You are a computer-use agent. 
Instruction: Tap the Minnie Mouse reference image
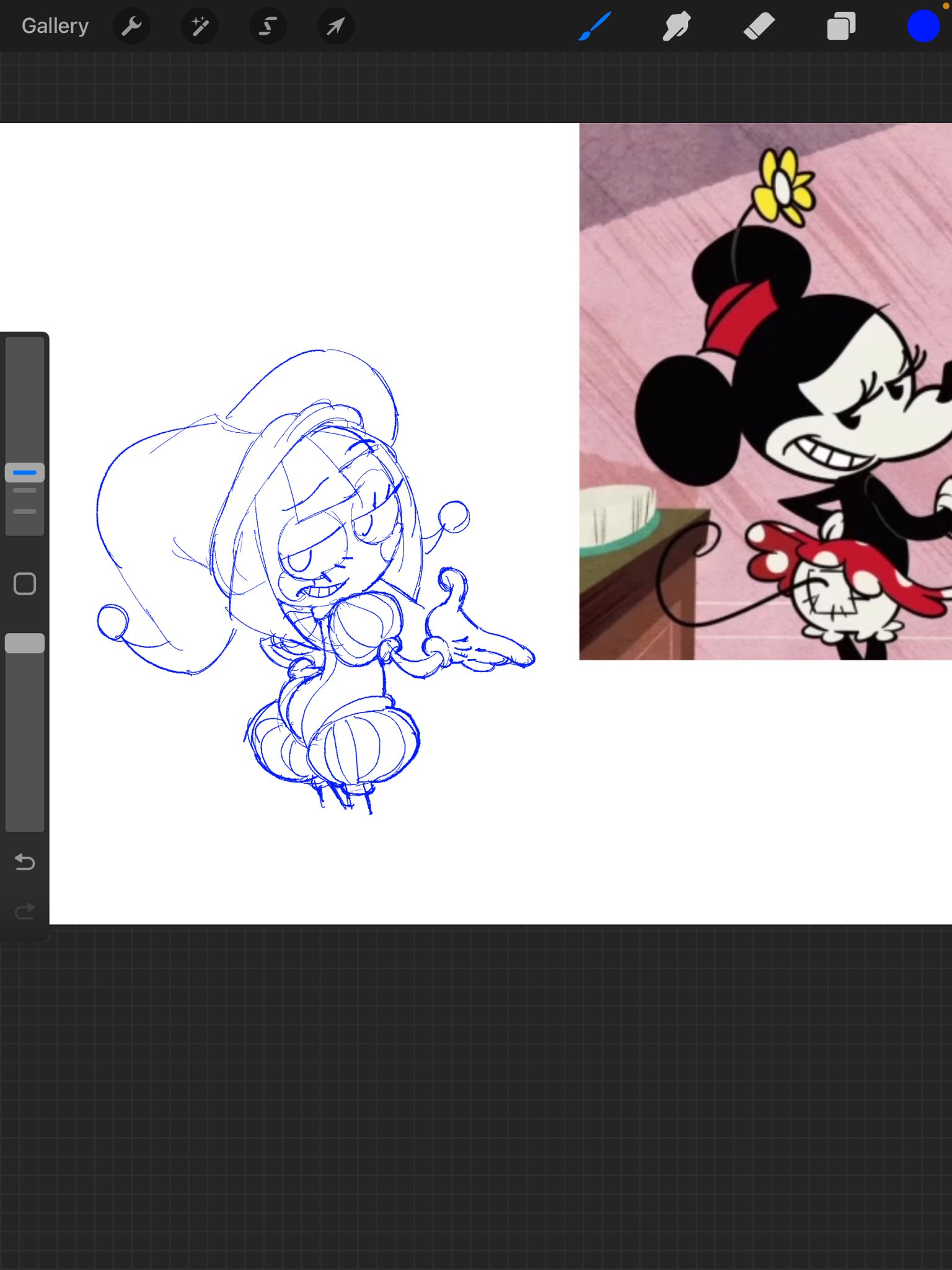[x=765, y=391]
